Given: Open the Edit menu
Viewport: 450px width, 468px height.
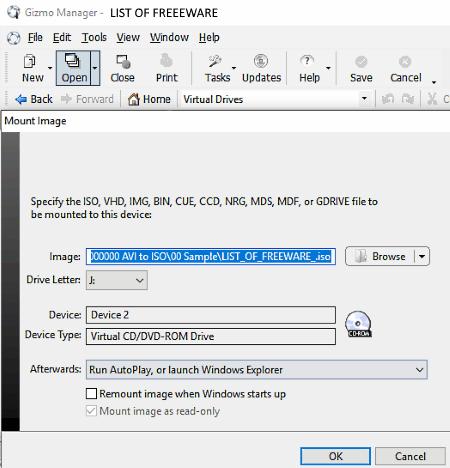Looking at the screenshot, I should 62,37.
